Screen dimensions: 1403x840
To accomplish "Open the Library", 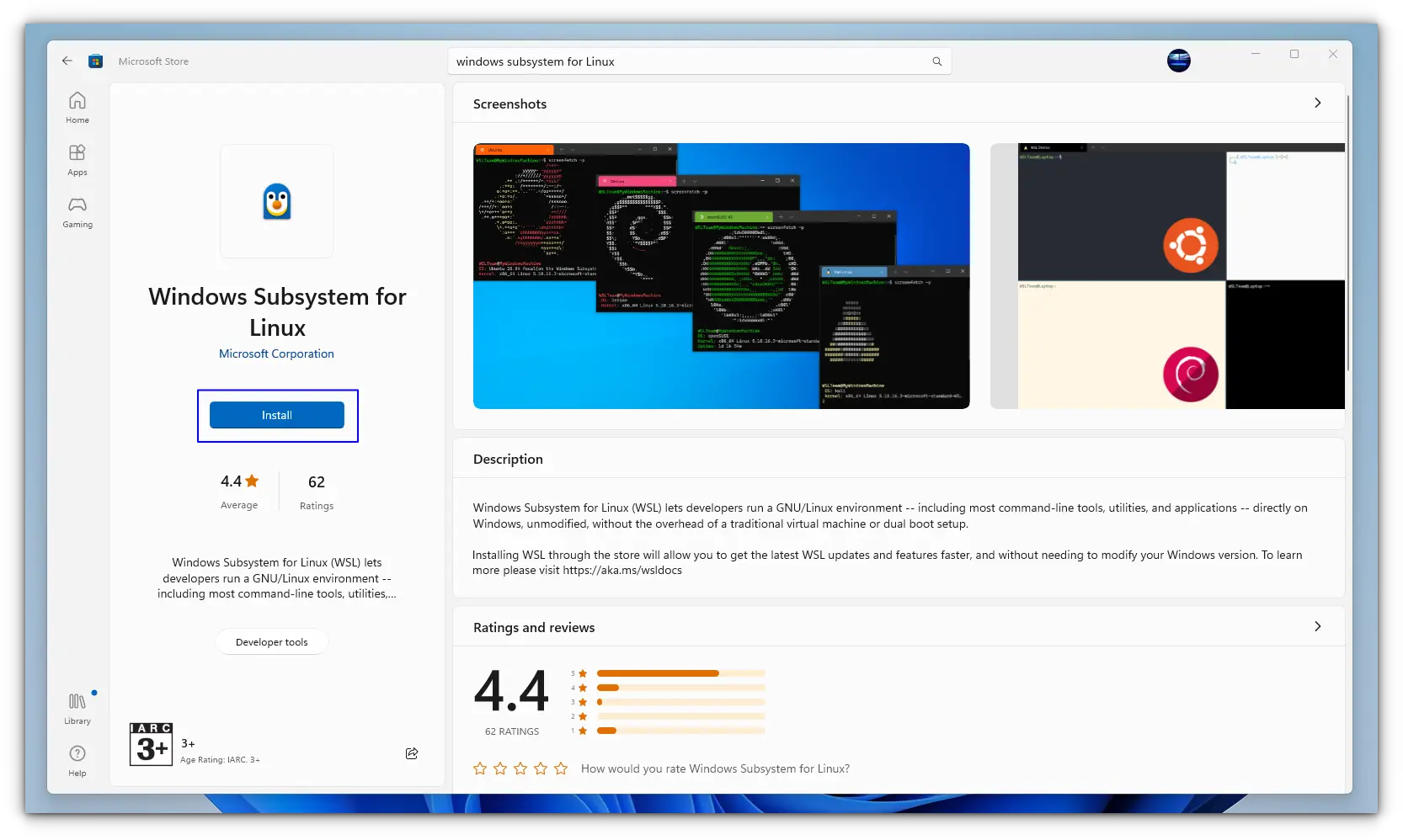I will pos(77,709).
